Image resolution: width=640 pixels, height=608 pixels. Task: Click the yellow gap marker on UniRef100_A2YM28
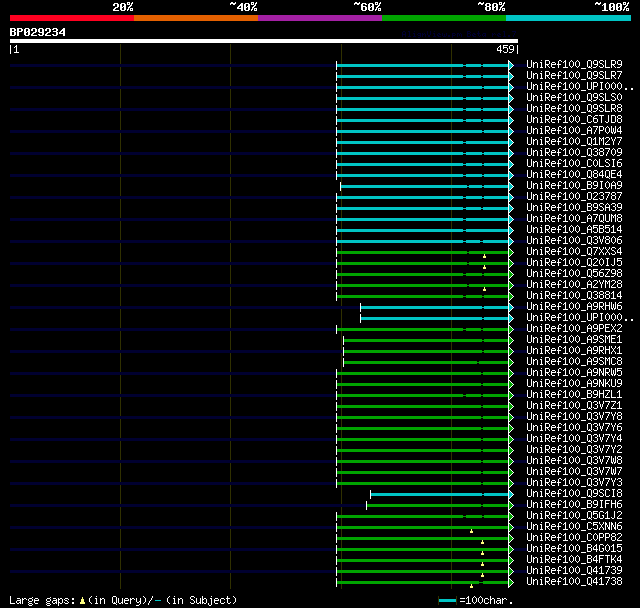[x=484, y=289]
